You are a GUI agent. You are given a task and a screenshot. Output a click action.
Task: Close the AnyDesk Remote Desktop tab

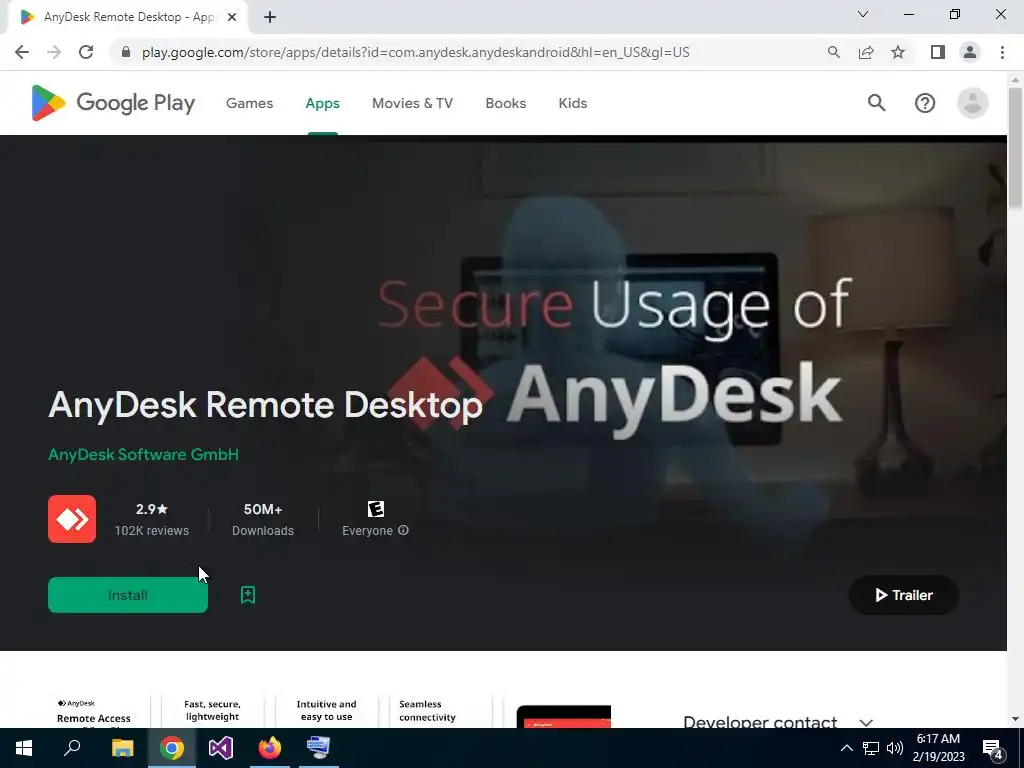tap(232, 17)
